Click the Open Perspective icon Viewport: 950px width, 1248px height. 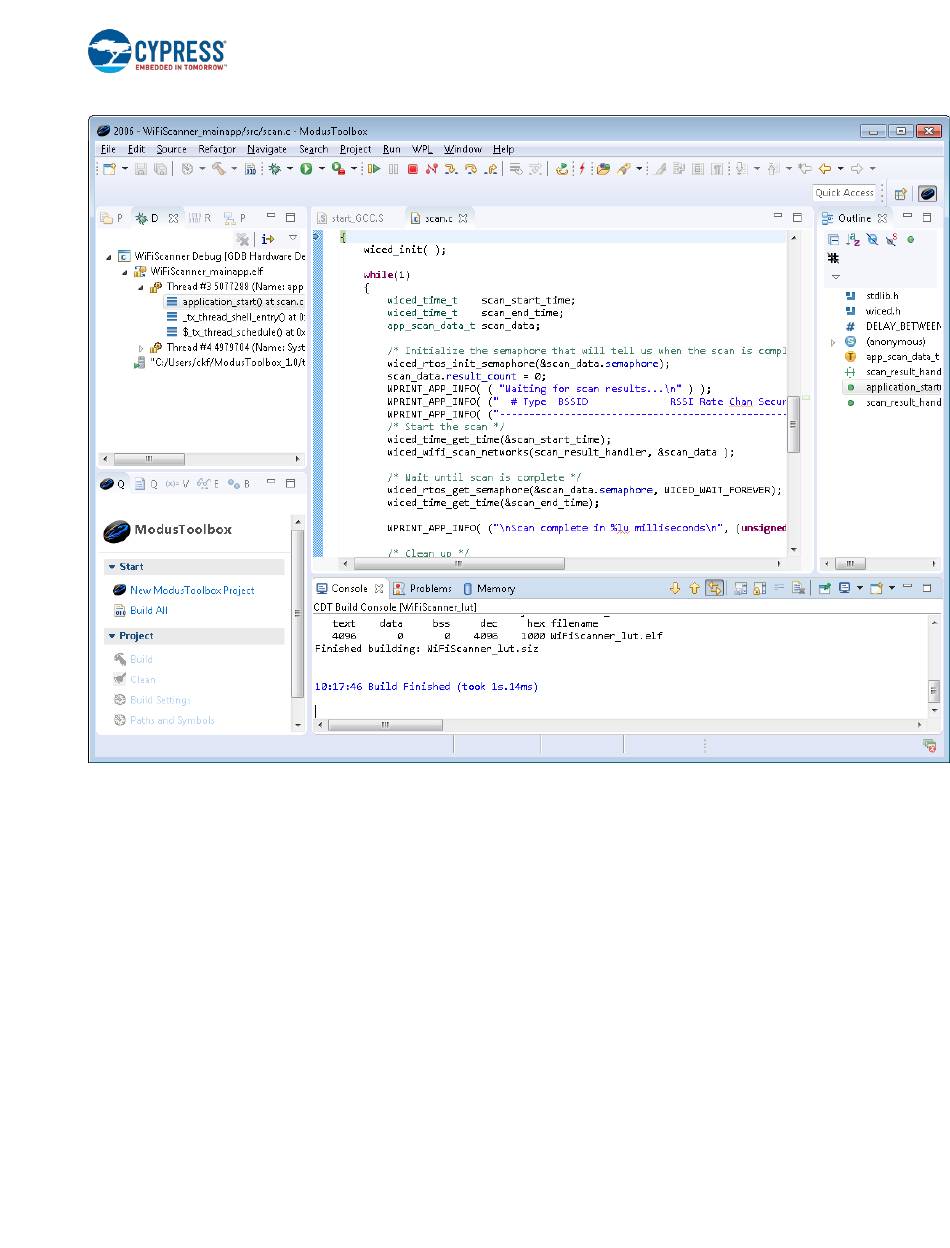900,194
